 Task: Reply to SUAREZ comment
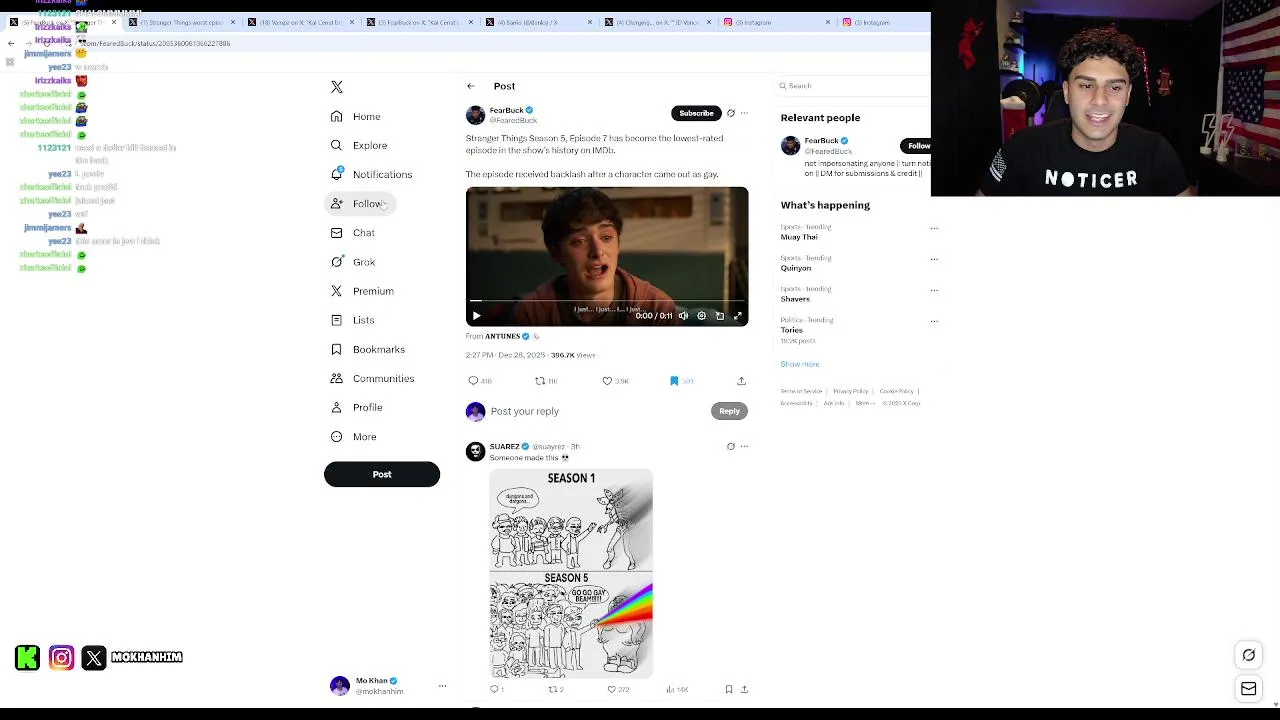pyautogui.click(x=496, y=689)
